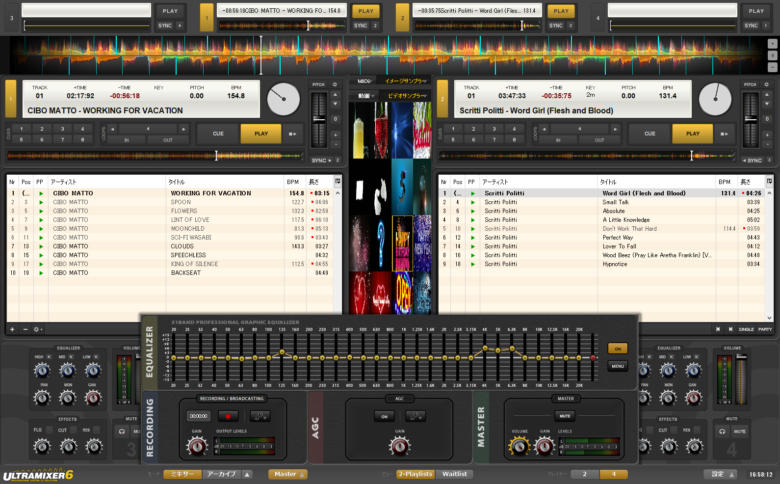This screenshot has height=484, width=780.
Task: Click deck 1 small waveform progress bar
Action: point(155,156)
